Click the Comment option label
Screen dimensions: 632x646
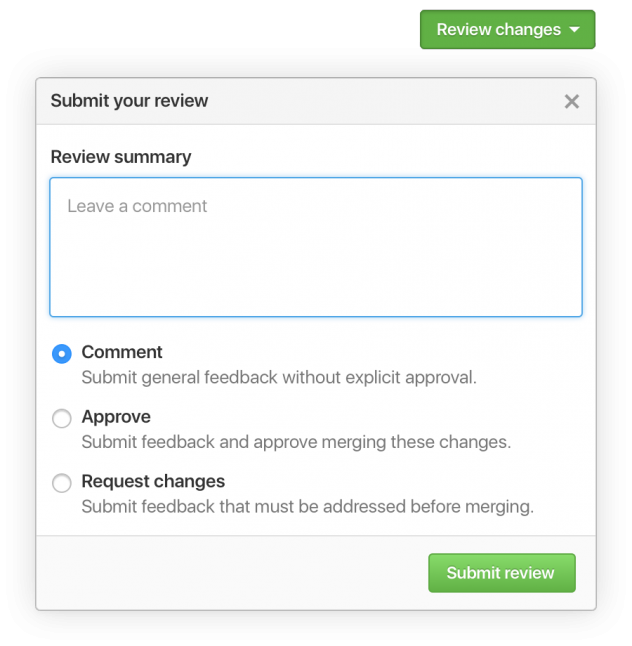pyautogui.click(x=122, y=352)
